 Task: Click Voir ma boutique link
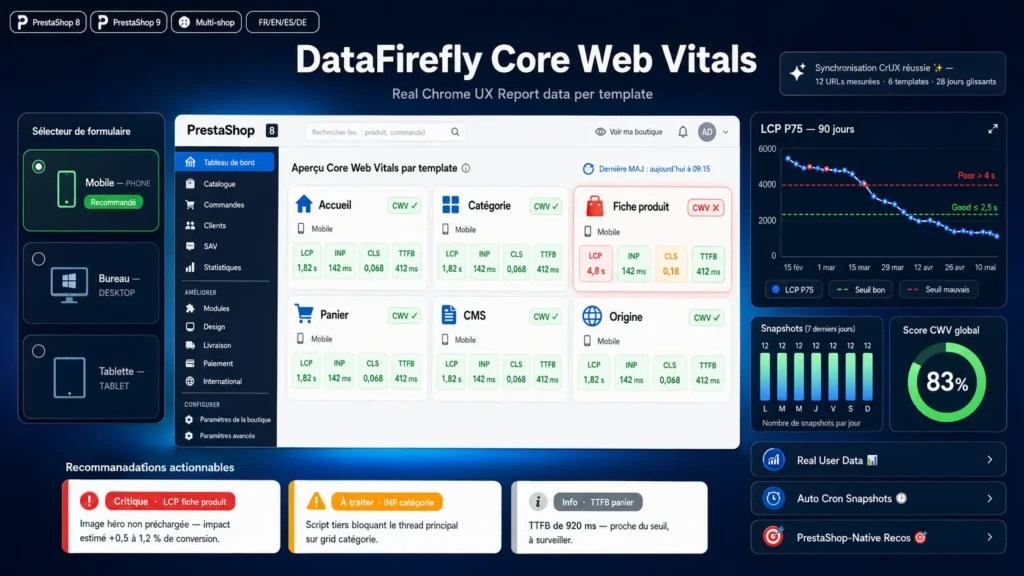[x=628, y=132]
